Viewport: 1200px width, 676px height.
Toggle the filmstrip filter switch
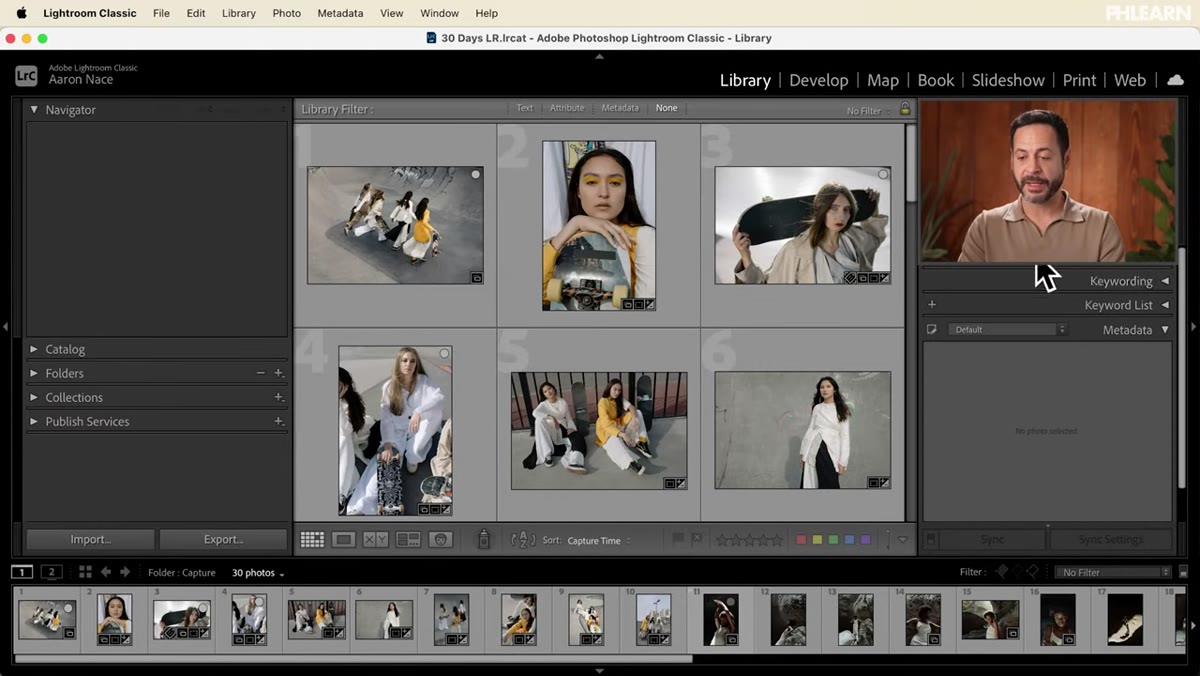tap(1184, 572)
